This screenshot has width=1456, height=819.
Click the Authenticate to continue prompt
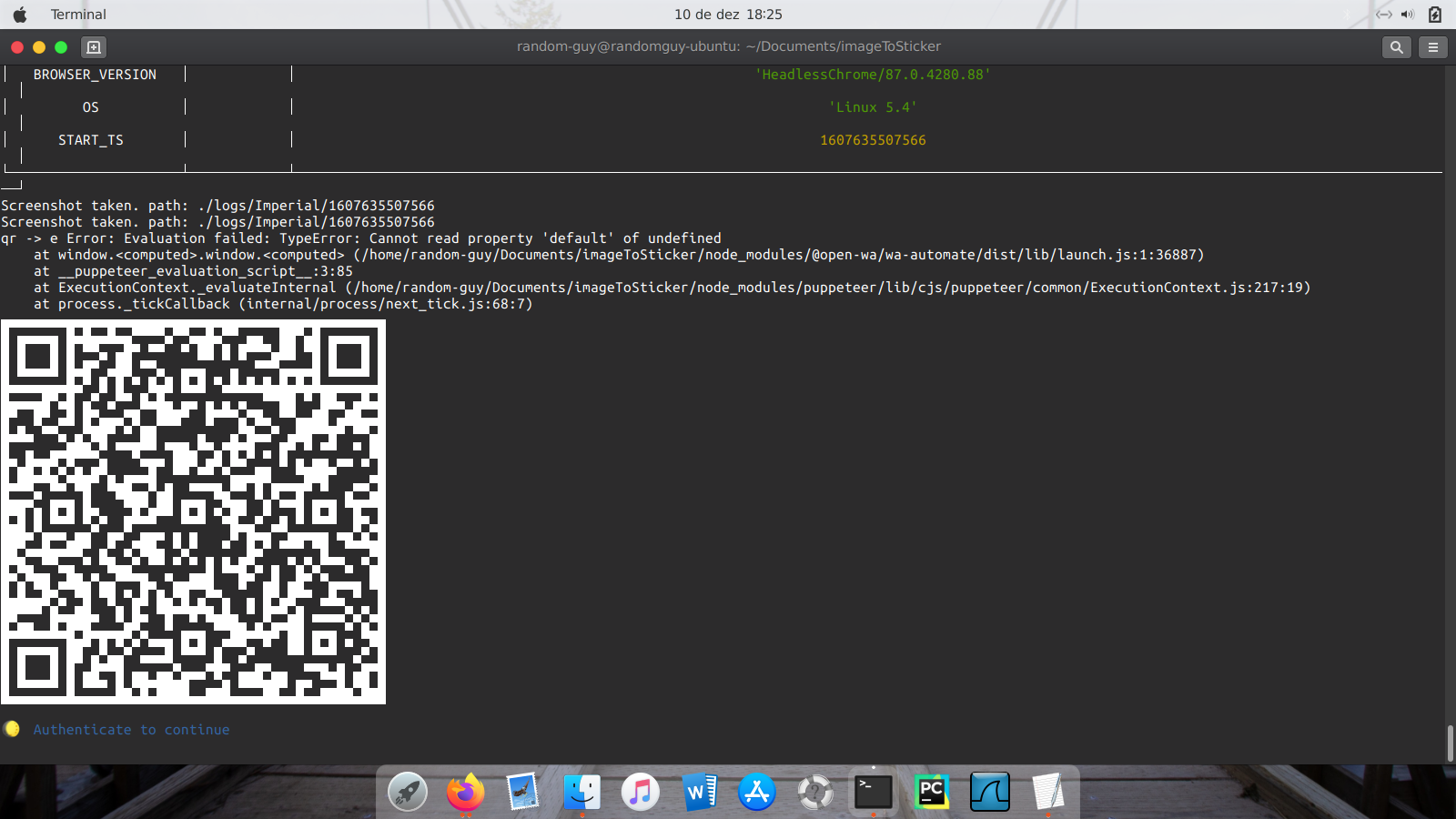(131, 729)
